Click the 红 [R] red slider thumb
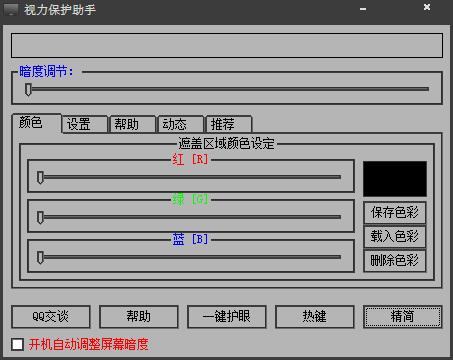This screenshot has width=453, height=360. click(x=40, y=178)
